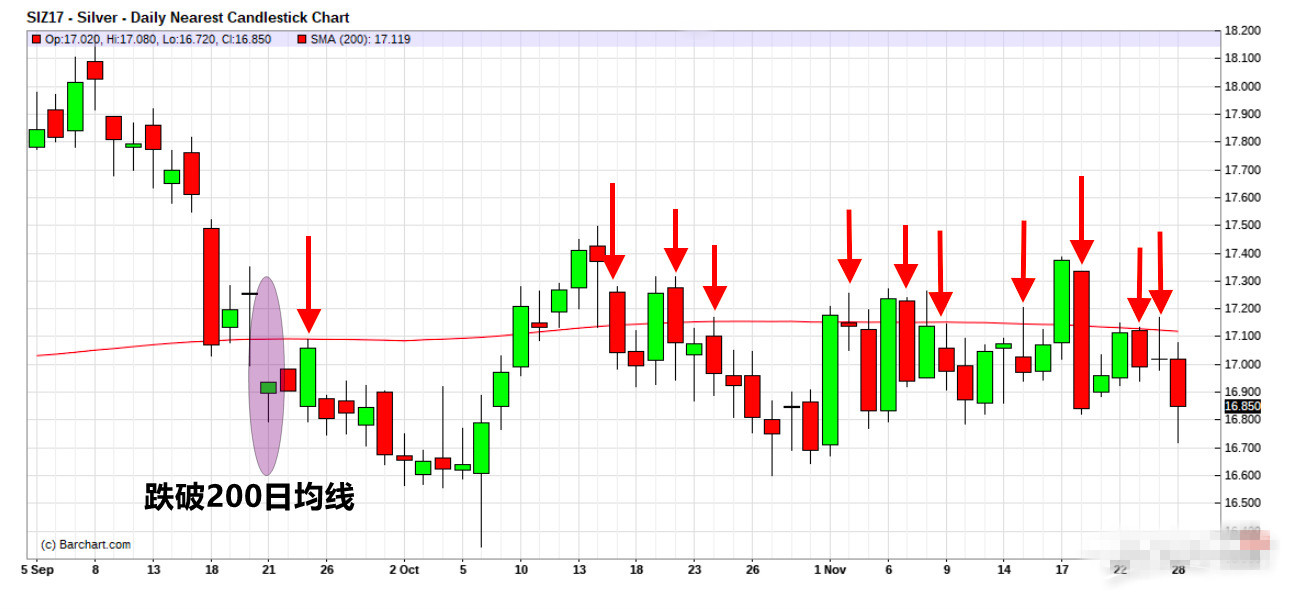The width and height of the screenshot is (1295, 609).
Task: Open the (c) Barchart.com link
Action: (x=85, y=545)
